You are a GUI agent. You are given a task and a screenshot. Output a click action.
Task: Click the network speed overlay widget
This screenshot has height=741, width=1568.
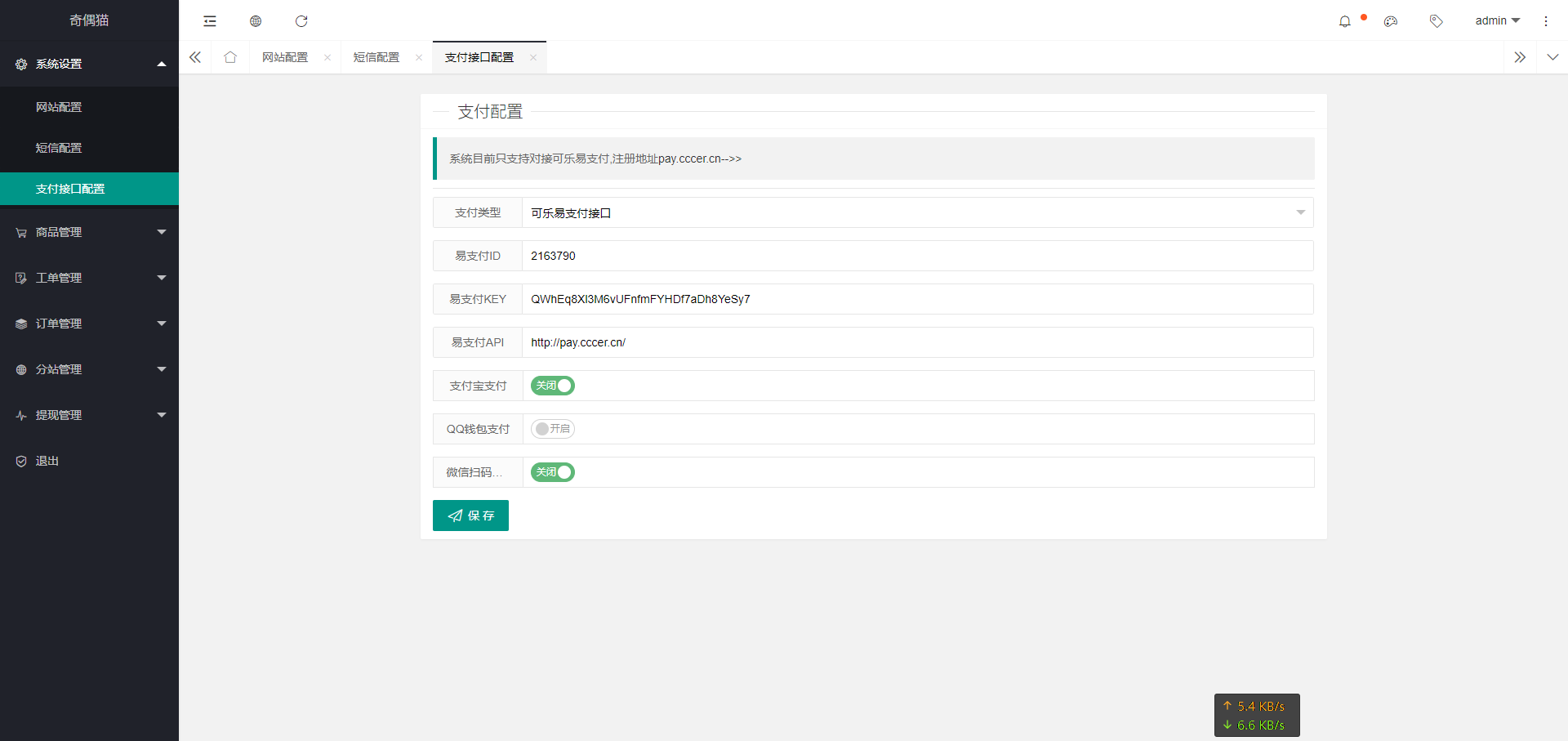pos(1257,716)
